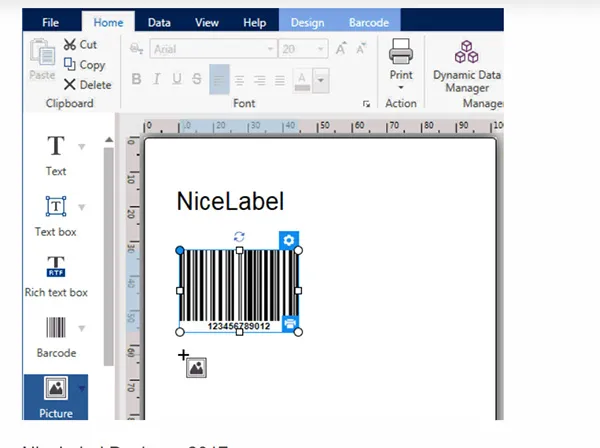The image size is (600, 448).
Task: Delete the selected object
Action: tap(87, 85)
